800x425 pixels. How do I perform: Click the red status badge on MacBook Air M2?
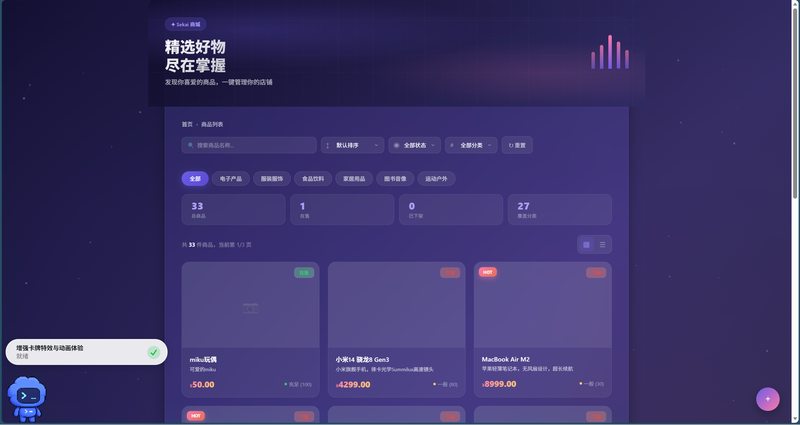click(x=596, y=273)
